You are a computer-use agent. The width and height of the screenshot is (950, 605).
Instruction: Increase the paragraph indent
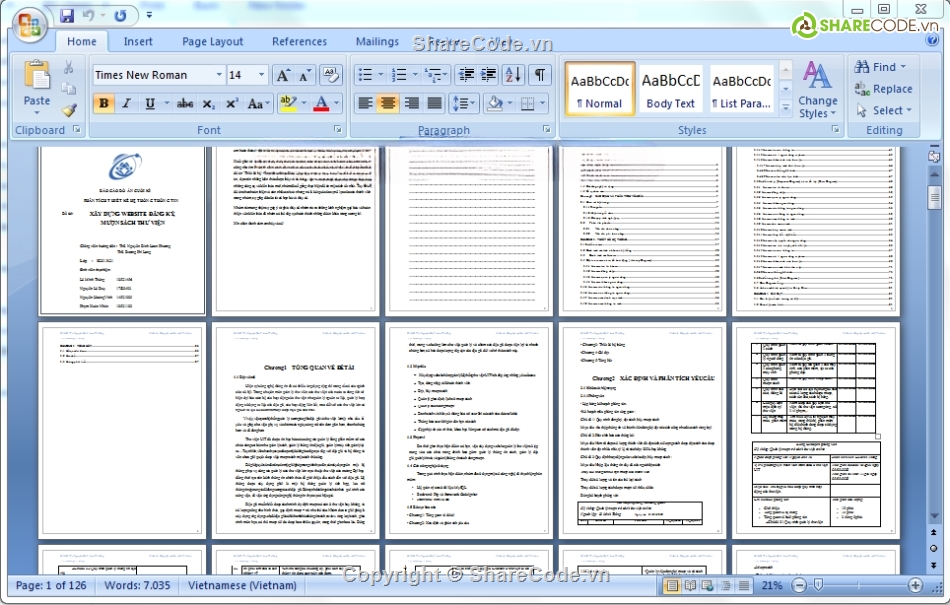tap(489, 75)
